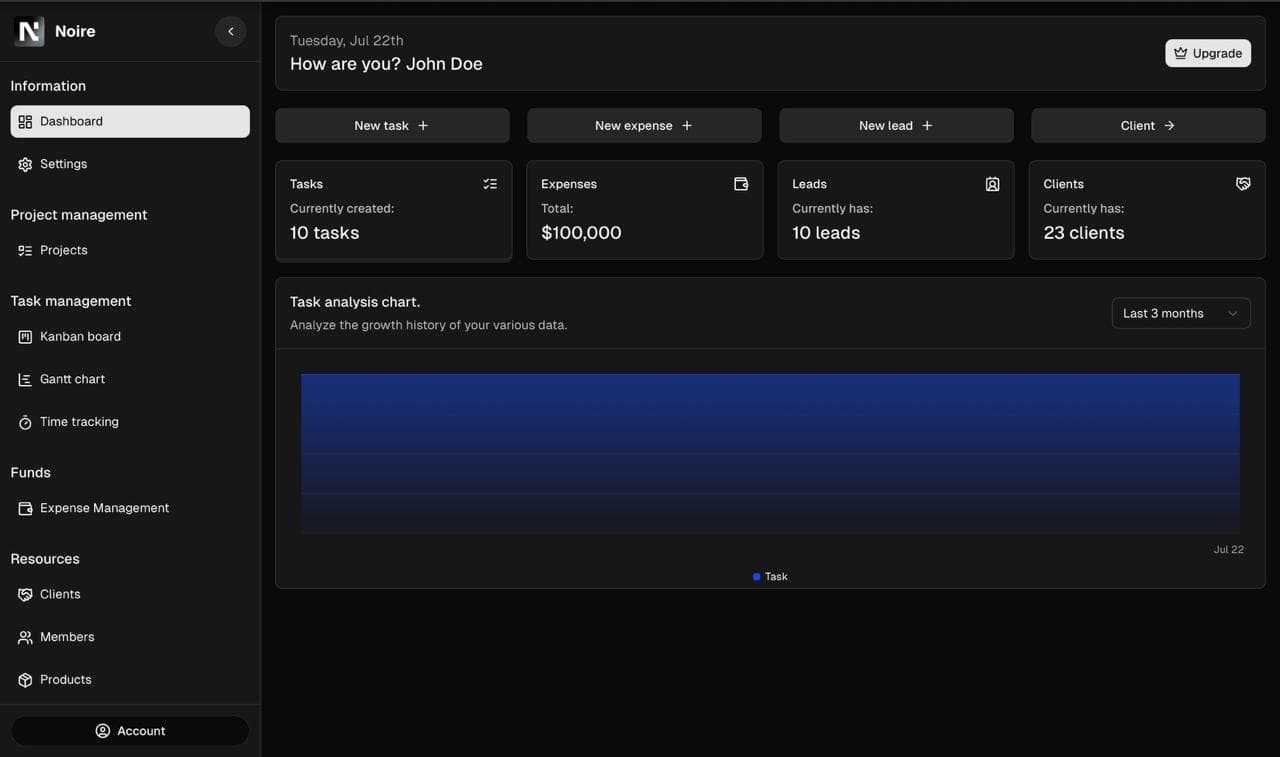Select the Members icon in the sidebar
The height and width of the screenshot is (757, 1280).
(24, 636)
